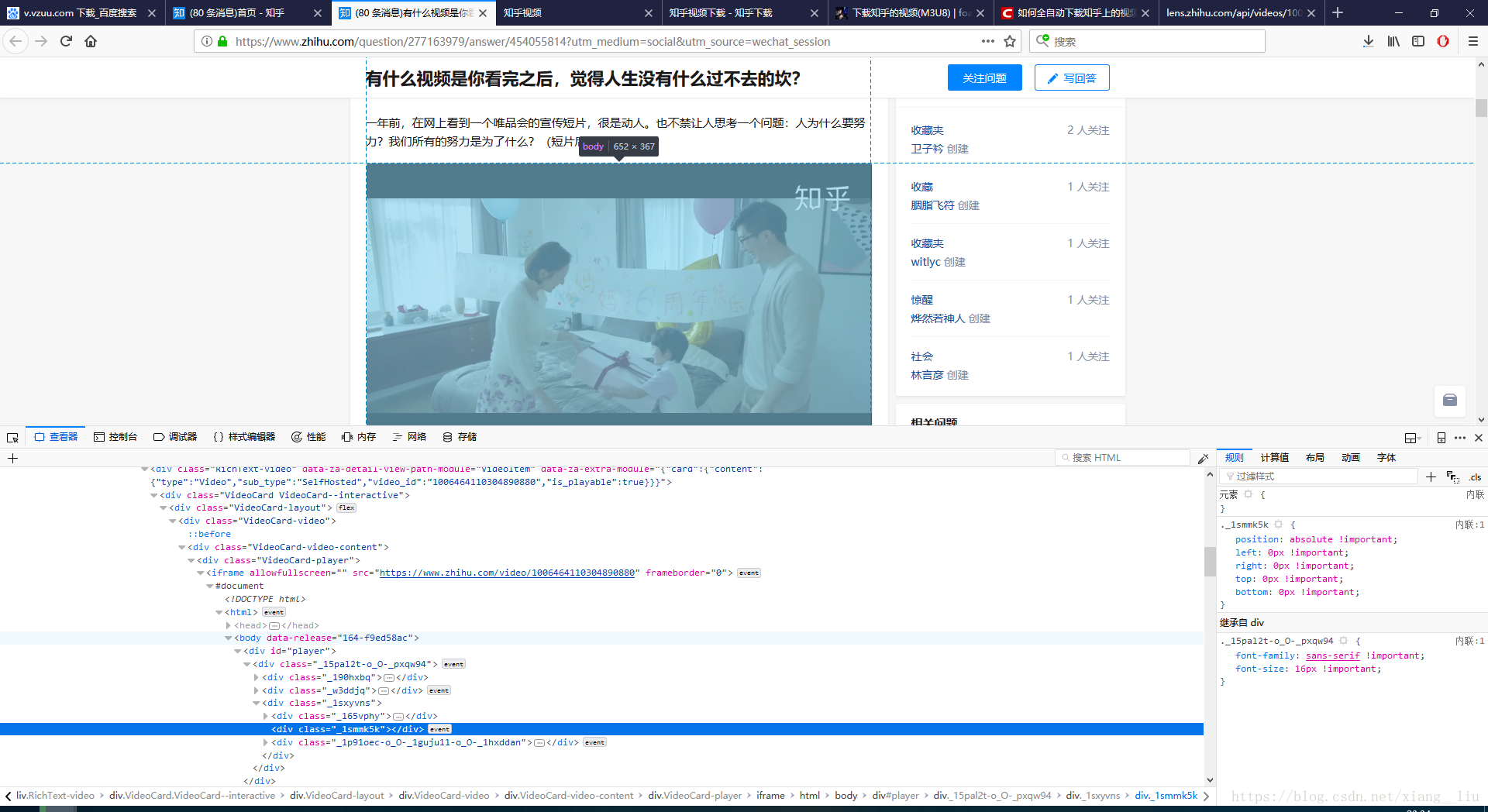1488x812 pixels.
Task: Open the library bookshelf icon
Action: click(x=1393, y=41)
